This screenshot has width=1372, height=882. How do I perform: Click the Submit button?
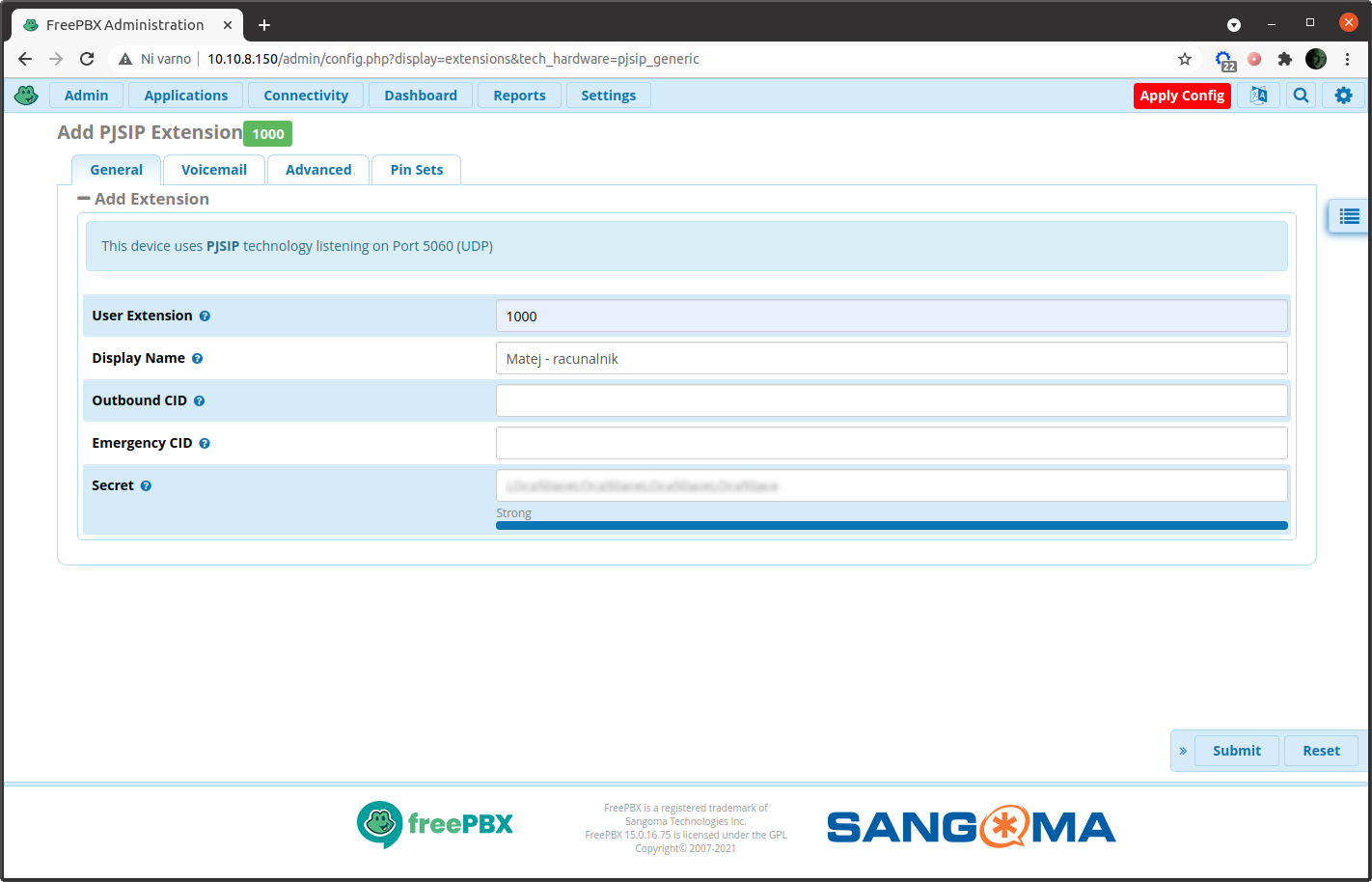pyautogui.click(x=1236, y=751)
